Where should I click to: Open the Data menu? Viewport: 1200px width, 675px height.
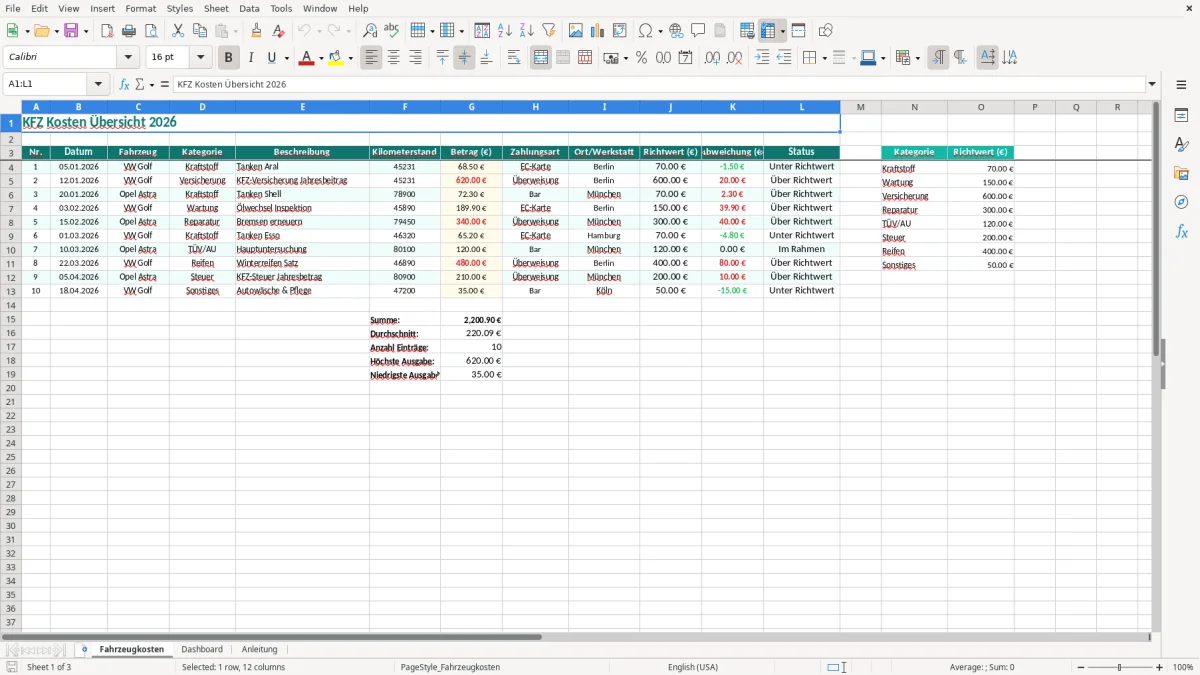pyautogui.click(x=250, y=8)
